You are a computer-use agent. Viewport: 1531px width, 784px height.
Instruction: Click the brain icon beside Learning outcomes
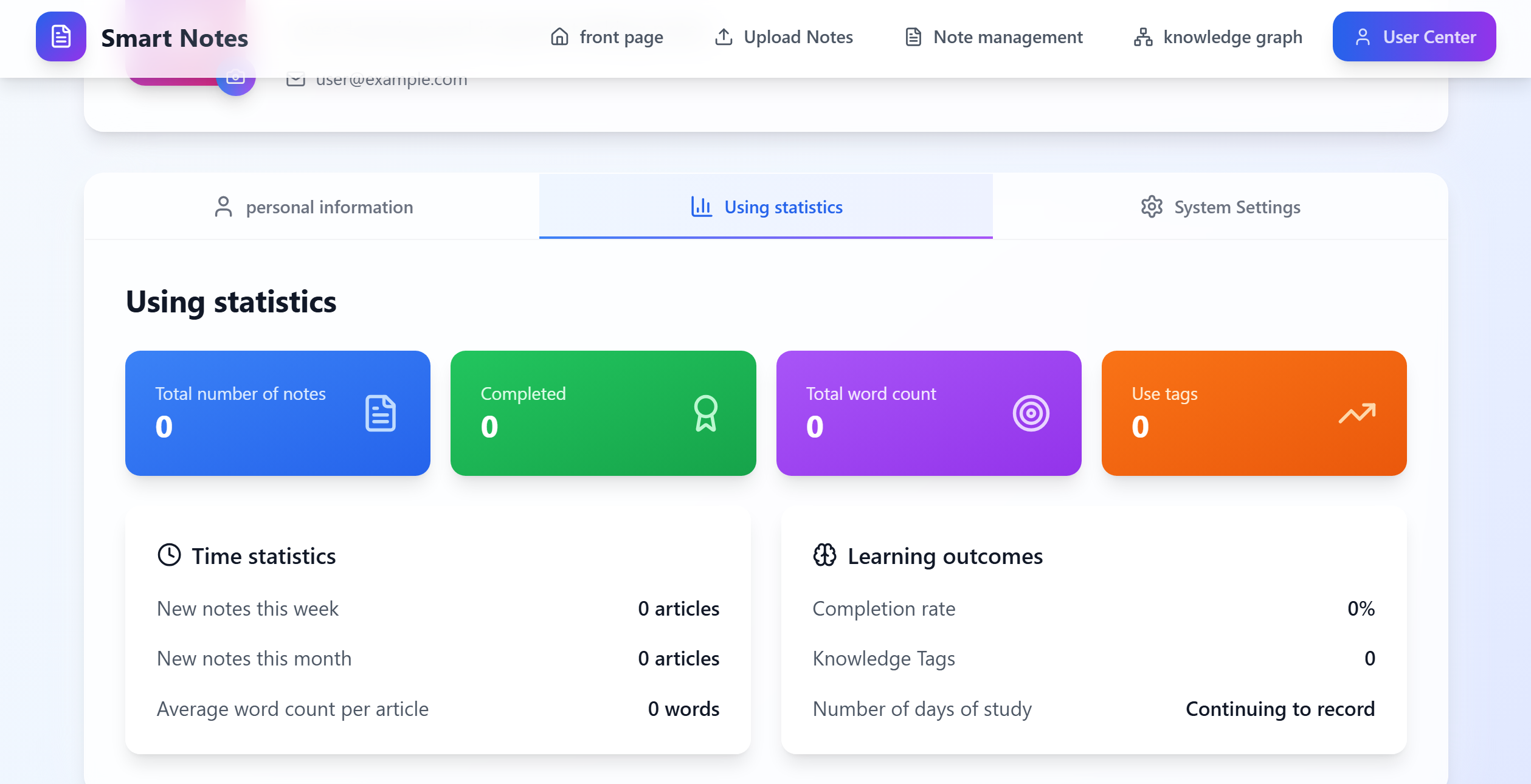pos(824,555)
